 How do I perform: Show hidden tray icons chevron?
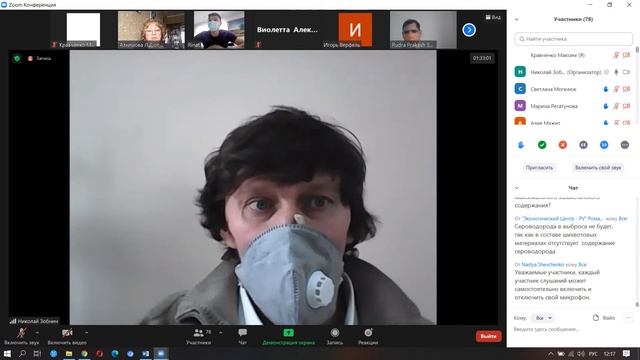coord(551,354)
